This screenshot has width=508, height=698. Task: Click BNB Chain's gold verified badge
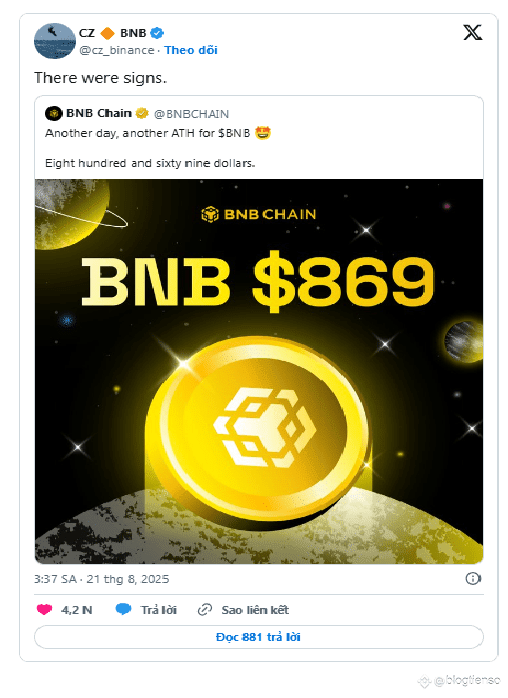point(142,114)
